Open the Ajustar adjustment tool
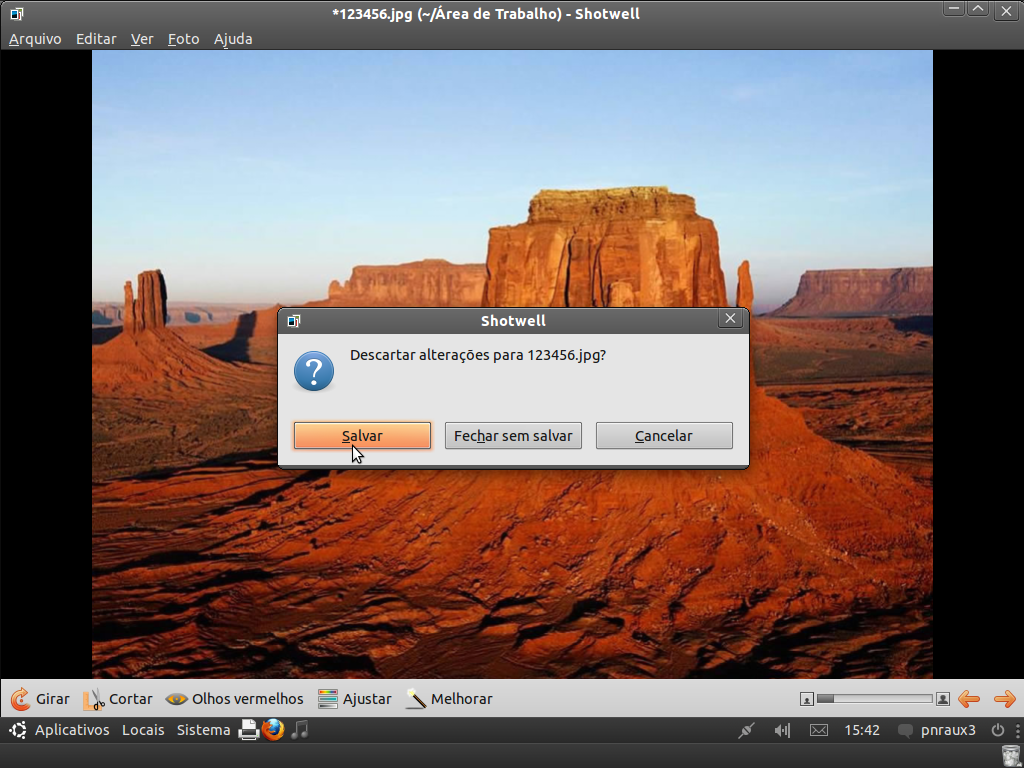The width and height of the screenshot is (1024, 768). click(x=355, y=699)
